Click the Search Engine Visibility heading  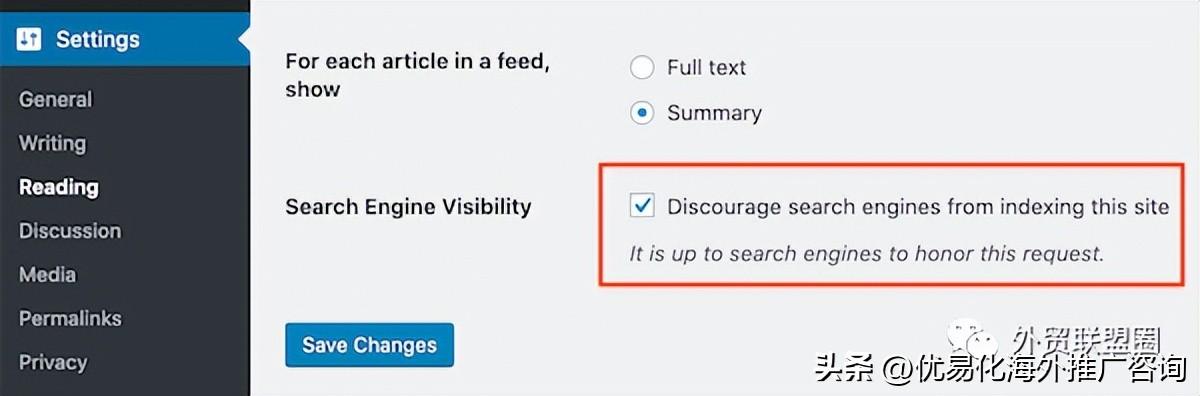pos(408,207)
